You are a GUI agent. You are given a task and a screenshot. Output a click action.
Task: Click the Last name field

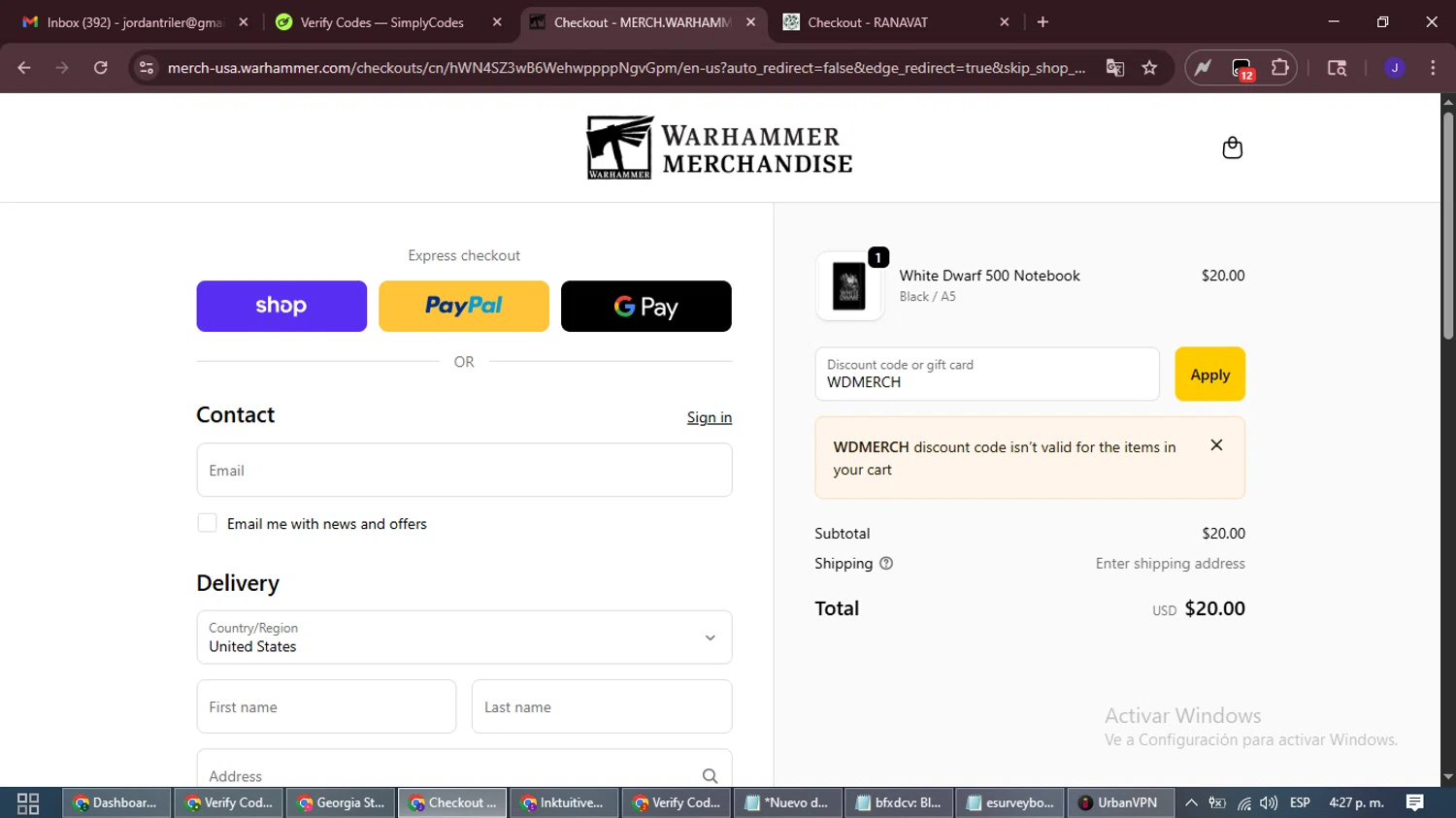[602, 707]
